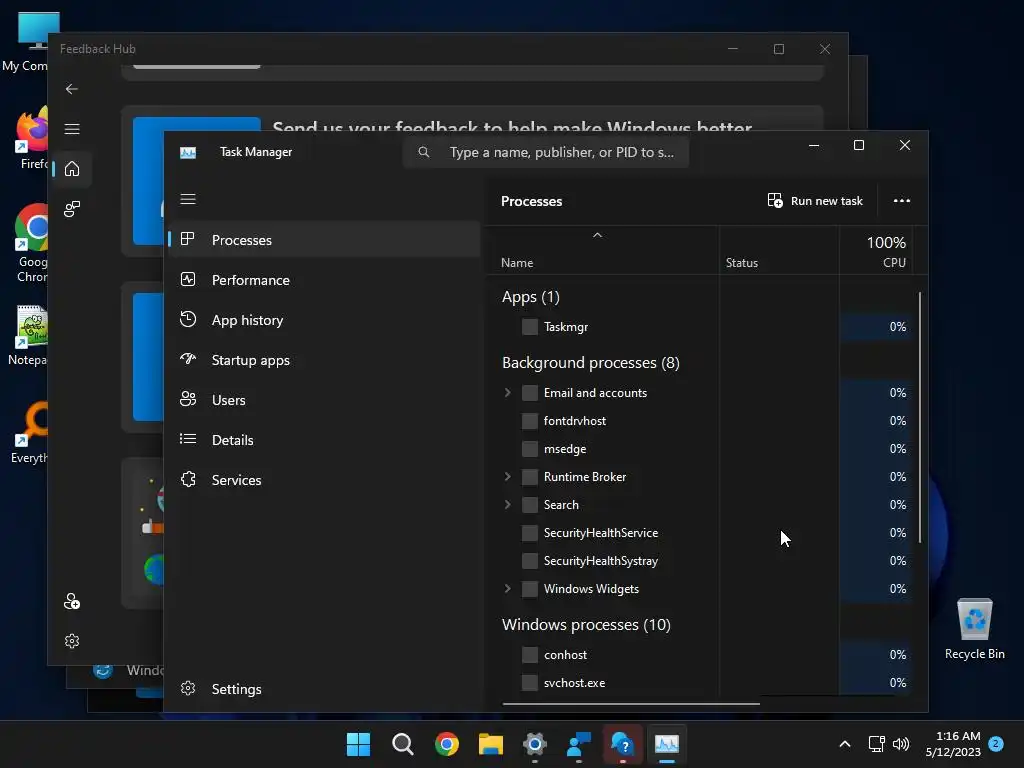Open Windows Start menu
This screenshot has width=1024, height=768.
pyautogui.click(x=358, y=744)
